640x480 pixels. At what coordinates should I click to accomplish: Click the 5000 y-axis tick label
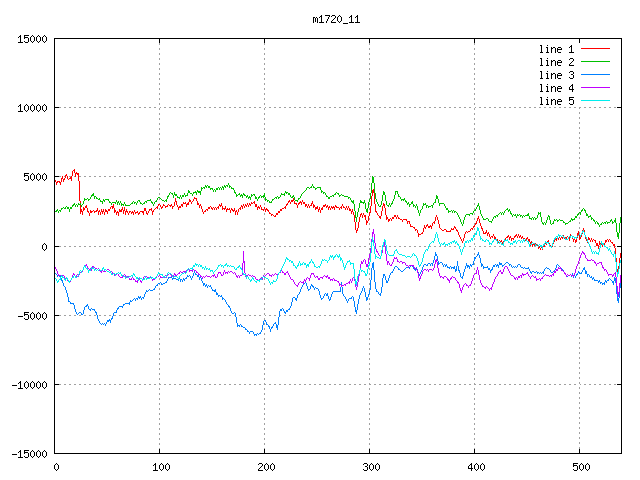(34, 177)
